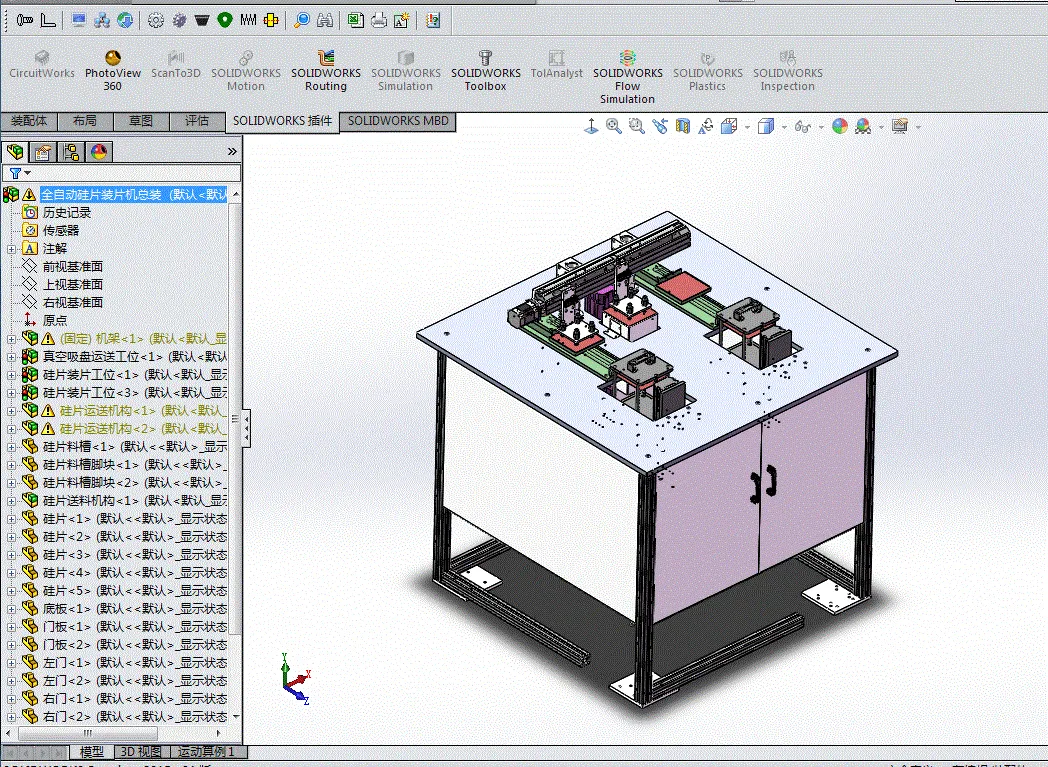Click the Section View icon
The height and width of the screenshot is (767, 1048).
(x=682, y=126)
